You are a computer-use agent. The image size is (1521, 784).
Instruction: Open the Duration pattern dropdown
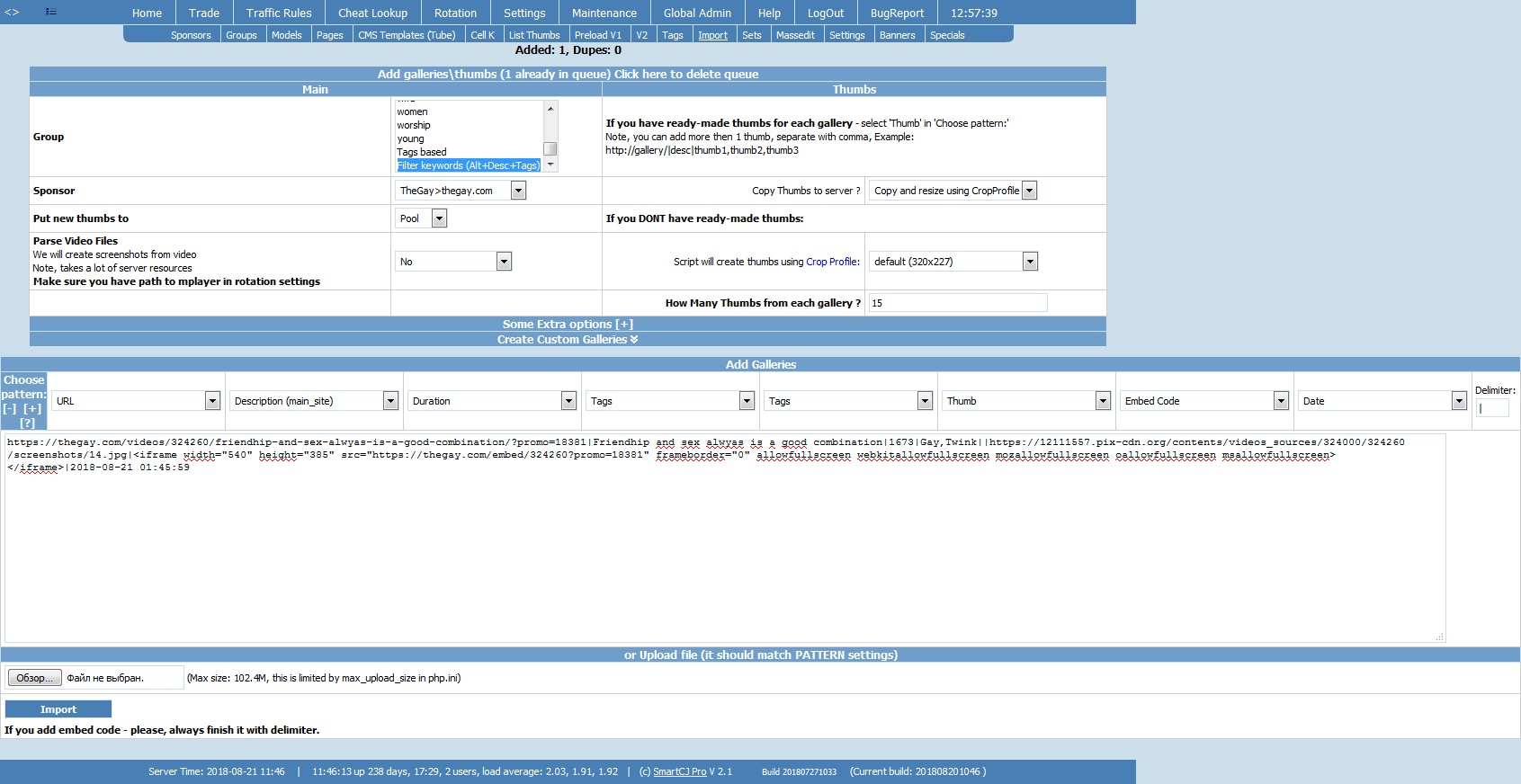(492, 401)
